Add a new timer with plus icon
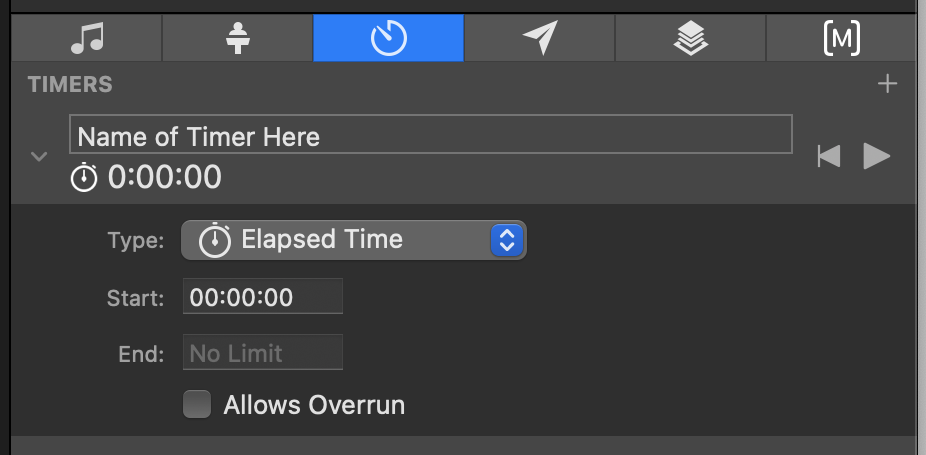This screenshot has width=926, height=455. click(x=887, y=84)
